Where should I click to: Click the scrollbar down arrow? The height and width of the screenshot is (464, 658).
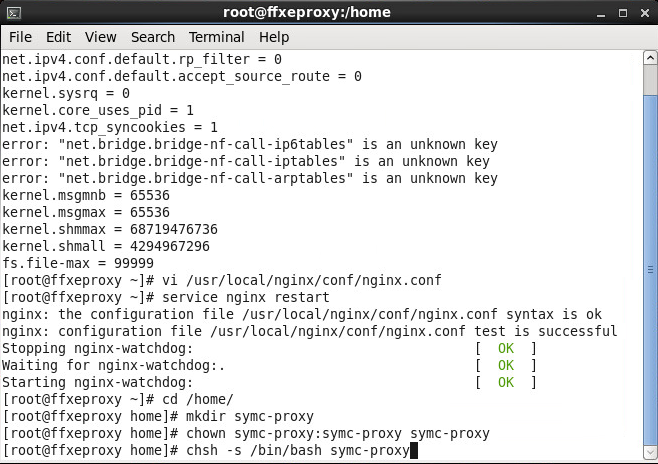tap(648, 454)
